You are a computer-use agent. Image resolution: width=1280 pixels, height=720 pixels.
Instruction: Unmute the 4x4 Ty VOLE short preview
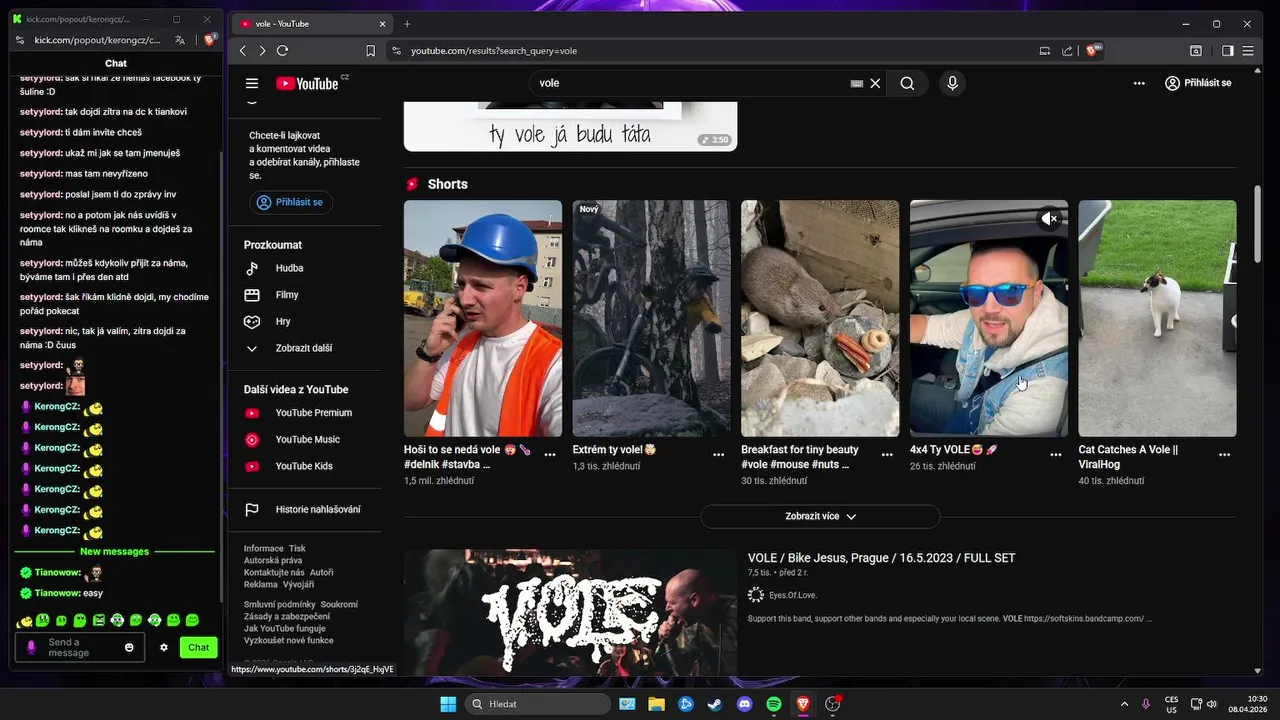[1049, 218]
